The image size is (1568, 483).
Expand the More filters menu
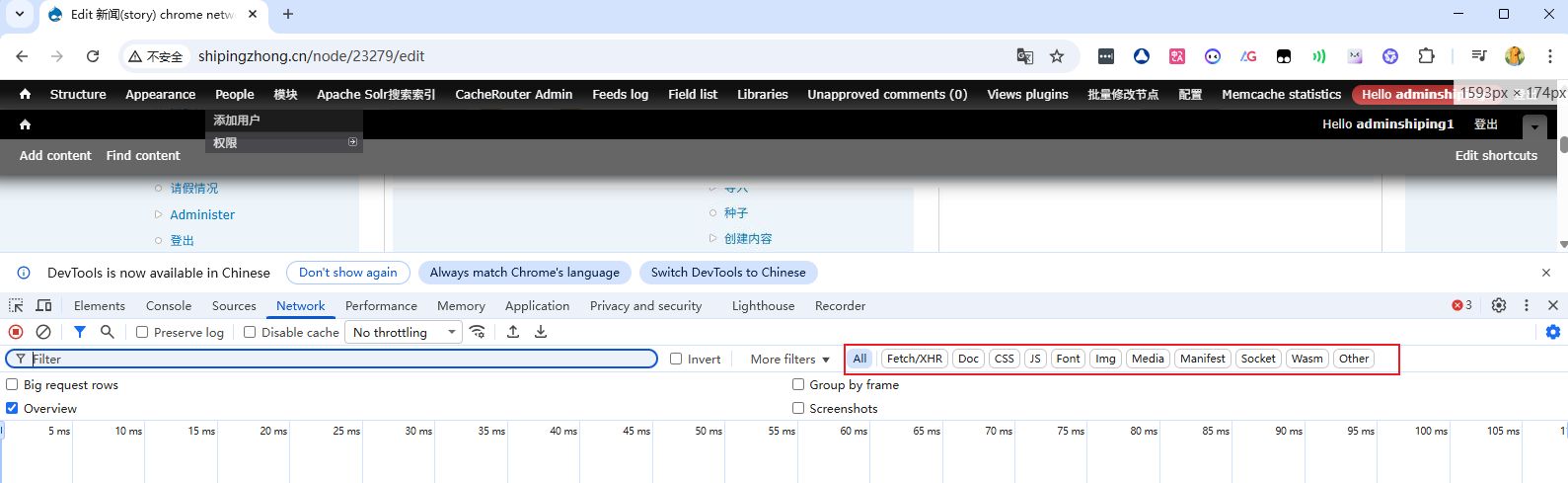pos(789,360)
